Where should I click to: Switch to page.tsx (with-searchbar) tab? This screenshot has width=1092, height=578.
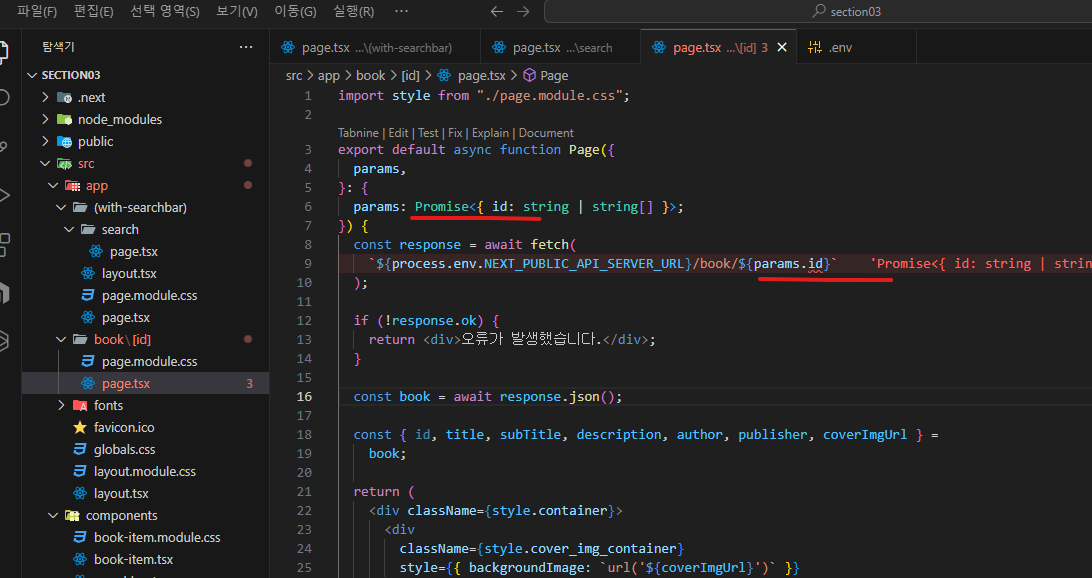[x=375, y=47]
